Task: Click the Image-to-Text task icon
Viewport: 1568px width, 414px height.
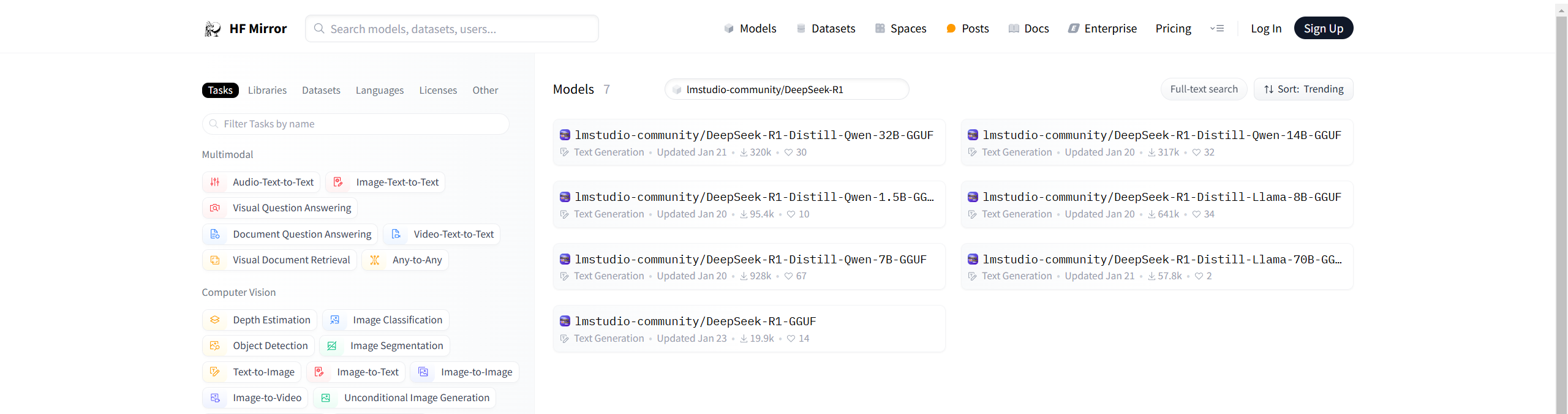Action: pos(319,372)
